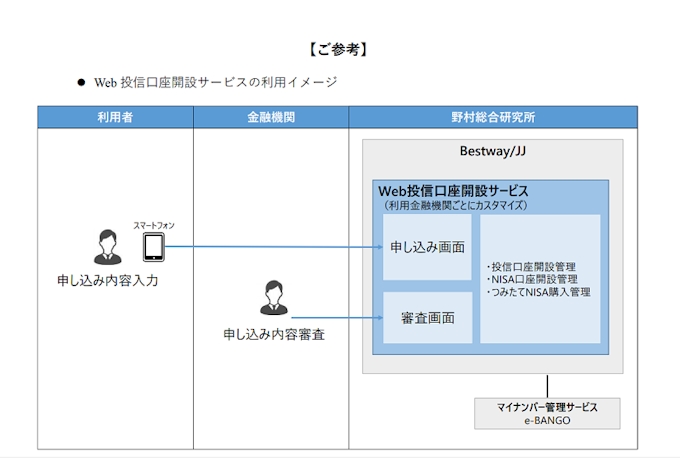Click the smartphone device icon

click(153, 246)
